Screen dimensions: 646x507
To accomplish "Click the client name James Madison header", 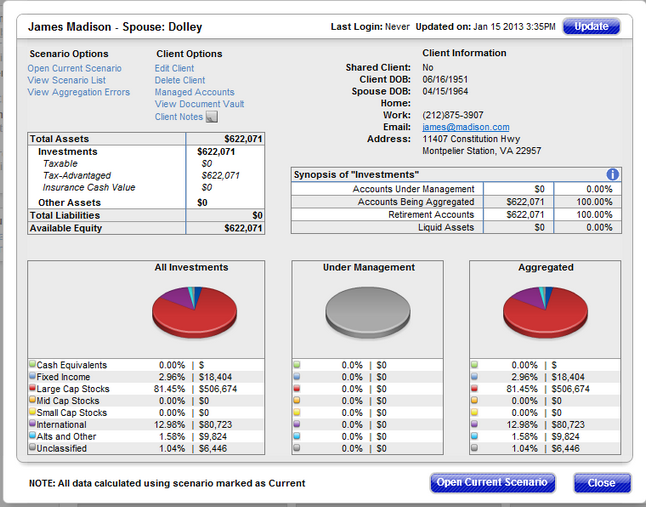I will point(69,27).
